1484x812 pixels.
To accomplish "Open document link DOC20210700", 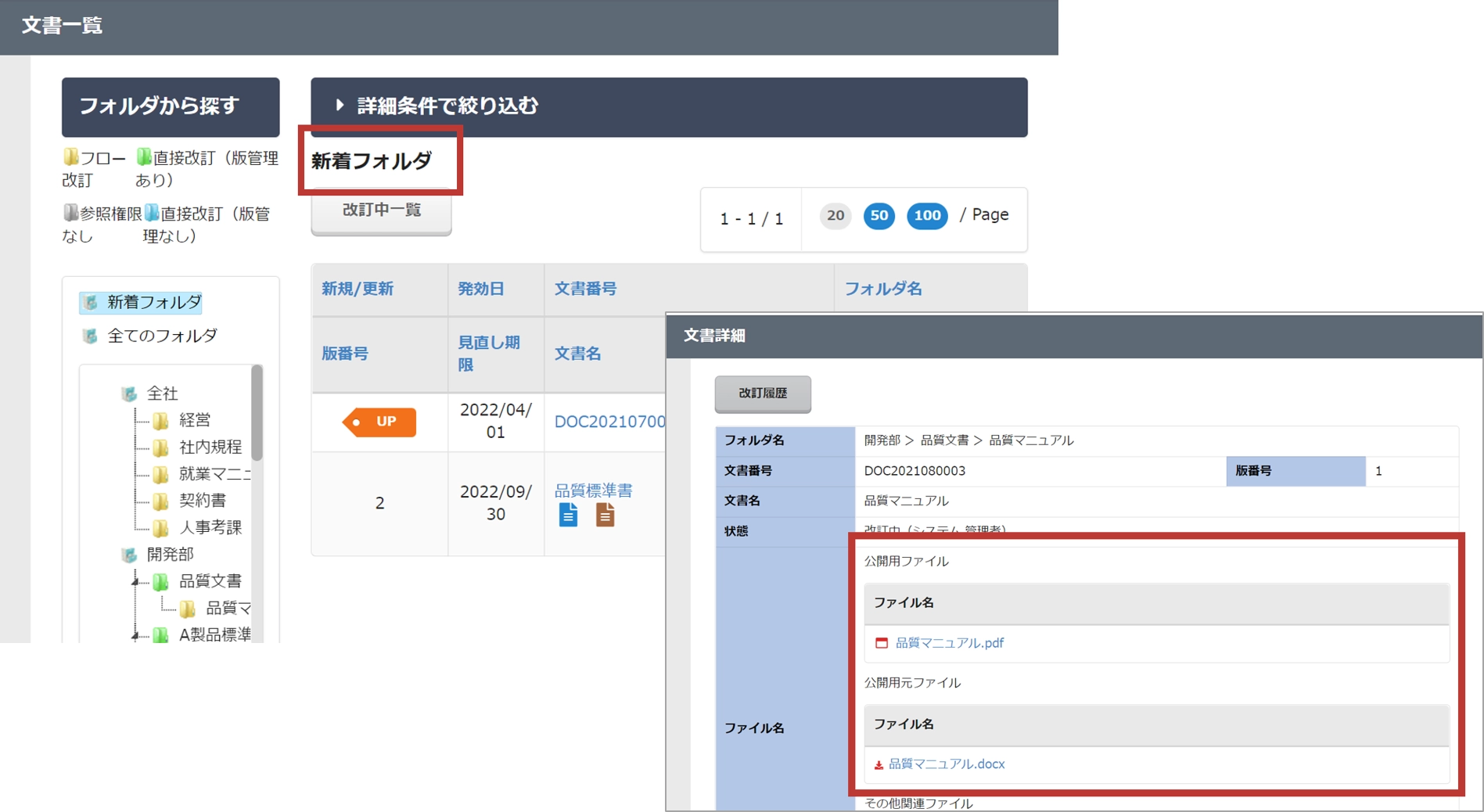I will (609, 422).
